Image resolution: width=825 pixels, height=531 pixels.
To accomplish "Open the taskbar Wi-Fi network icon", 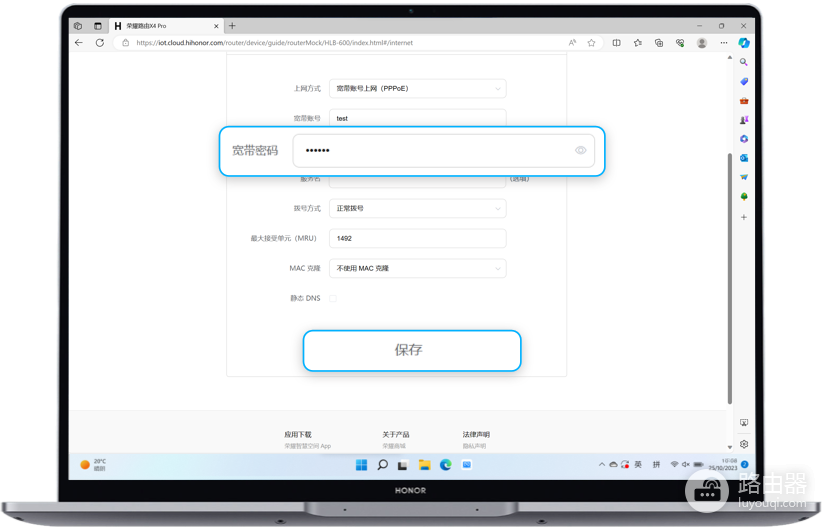I will click(x=674, y=465).
